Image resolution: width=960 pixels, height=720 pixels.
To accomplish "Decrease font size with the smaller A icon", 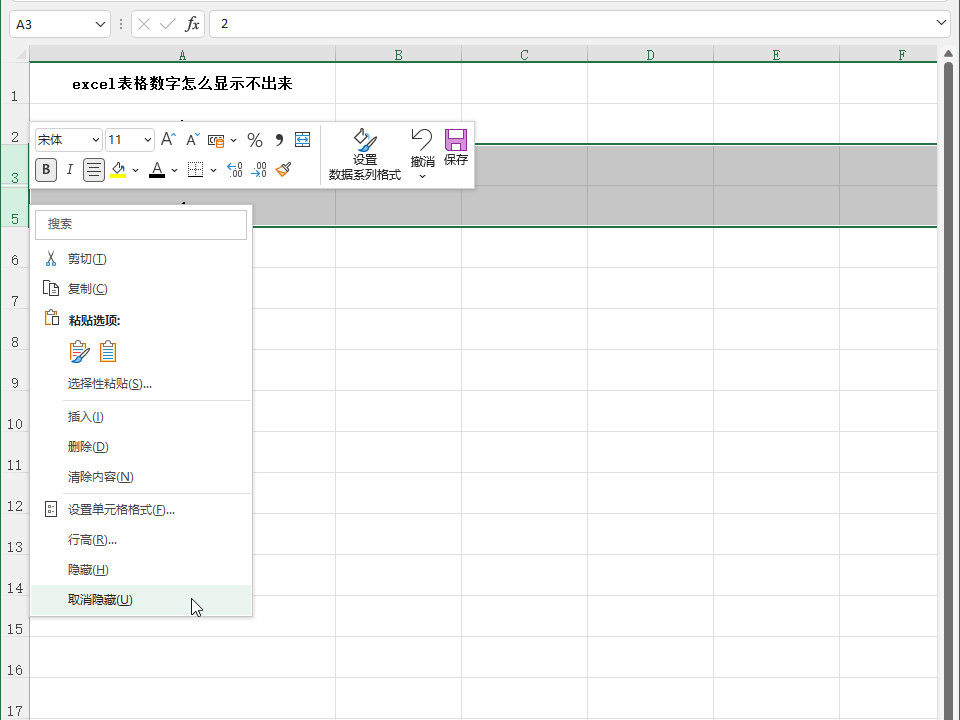I will pos(192,140).
